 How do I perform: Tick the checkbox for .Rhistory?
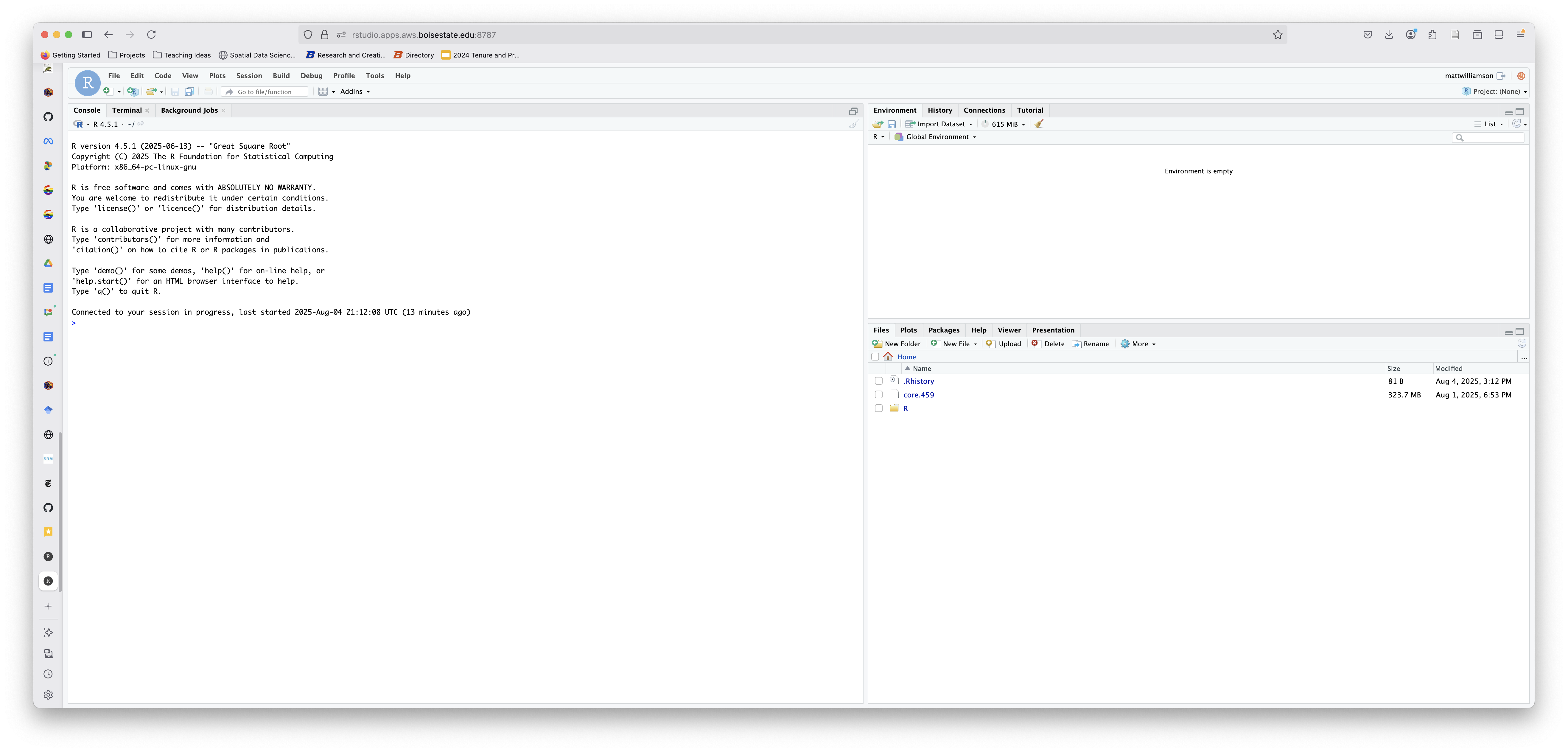878,380
